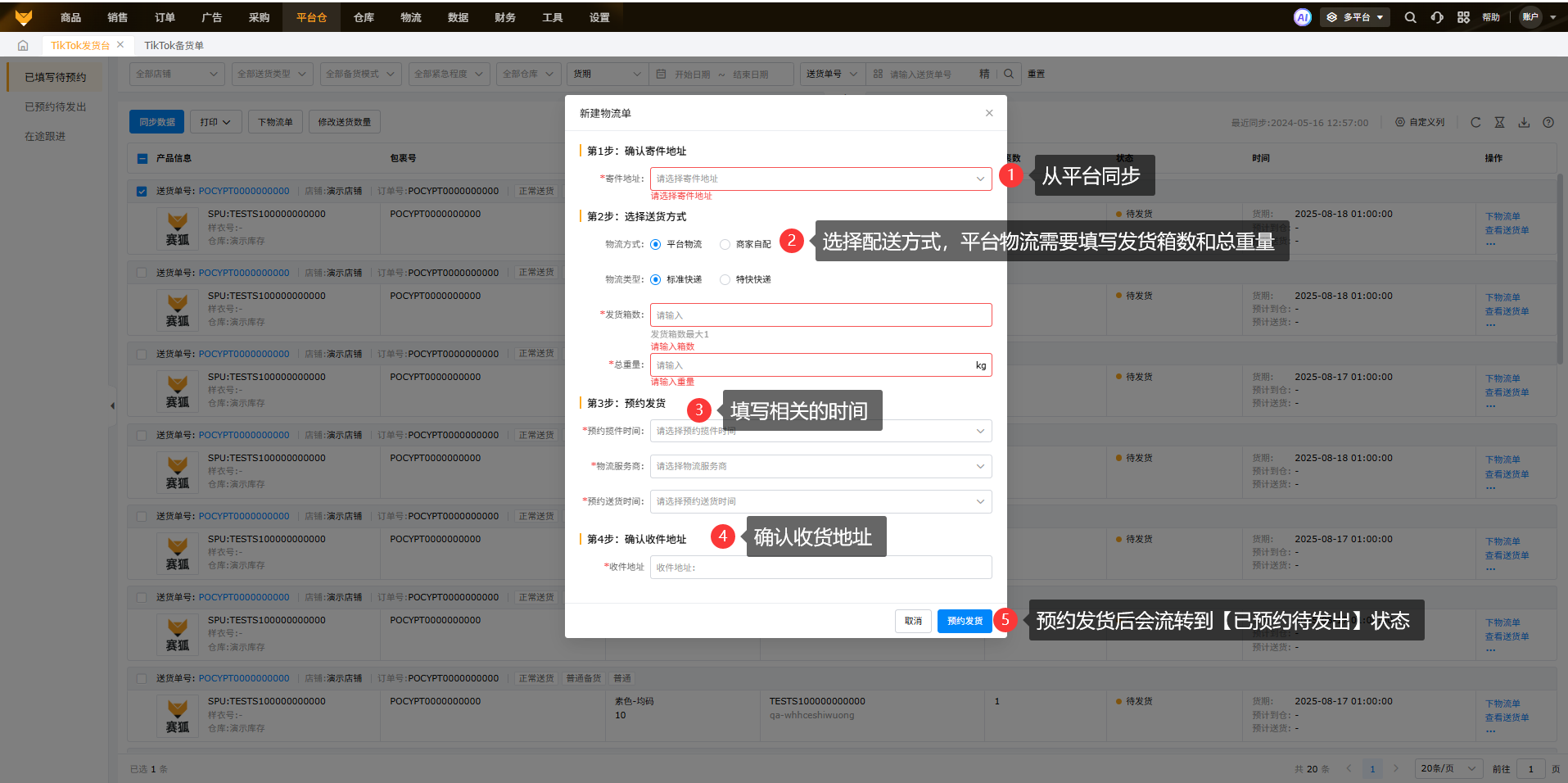
Task: Select the 特快快递 logistics type
Action: click(x=725, y=279)
